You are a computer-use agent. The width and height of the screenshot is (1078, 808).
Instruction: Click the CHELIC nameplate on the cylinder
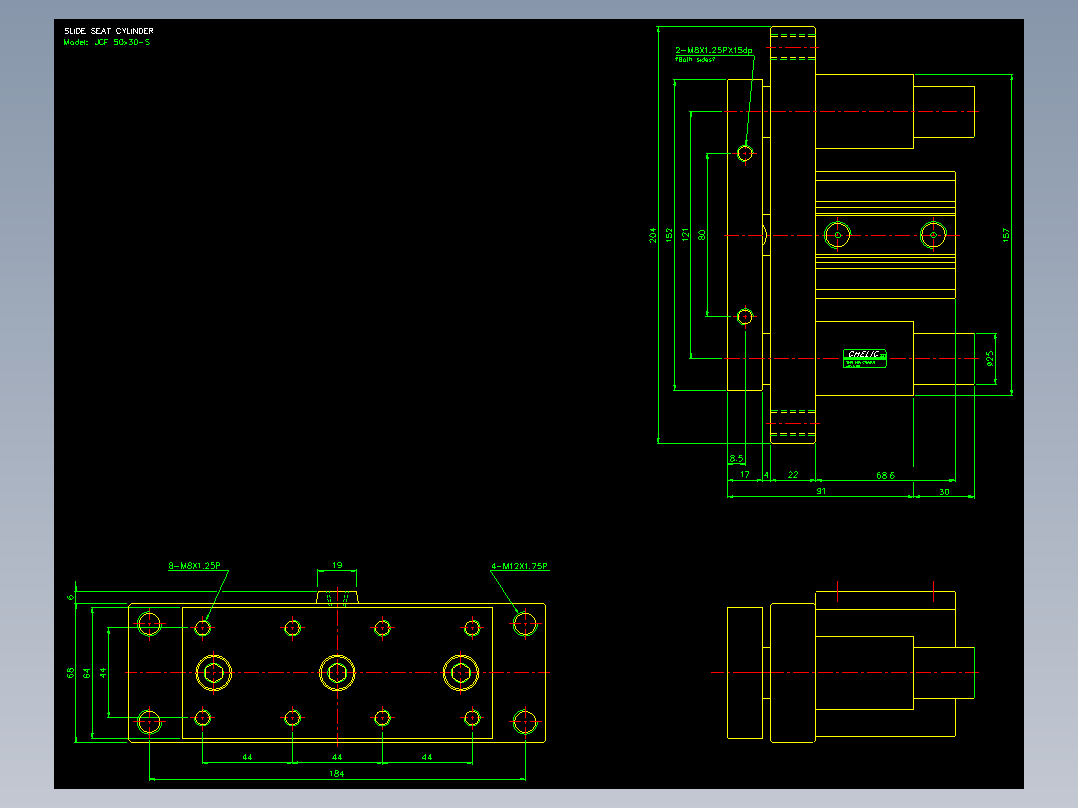pyautogui.click(x=865, y=358)
